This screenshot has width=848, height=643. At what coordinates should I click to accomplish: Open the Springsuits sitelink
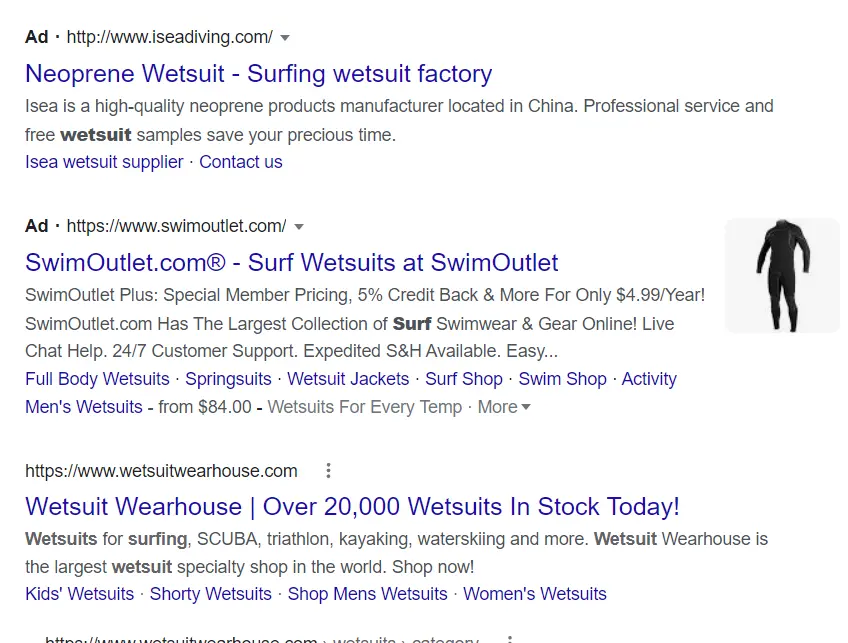(x=228, y=379)
